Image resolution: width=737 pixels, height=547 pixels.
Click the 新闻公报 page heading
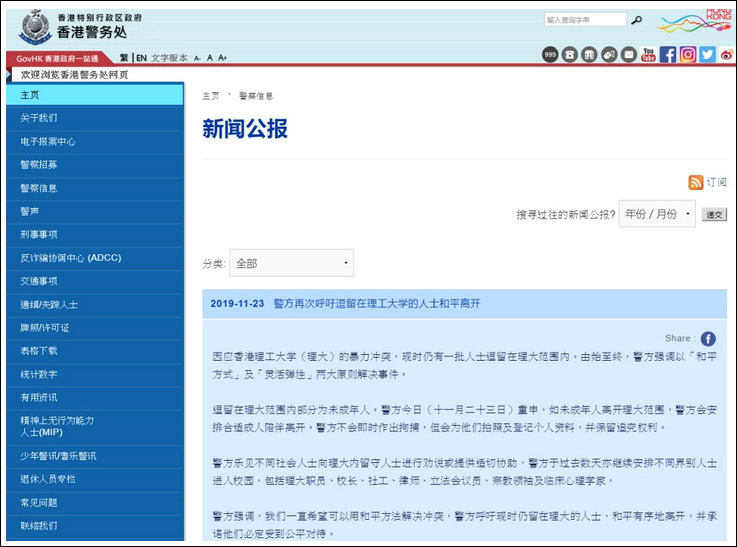[245, 128]
